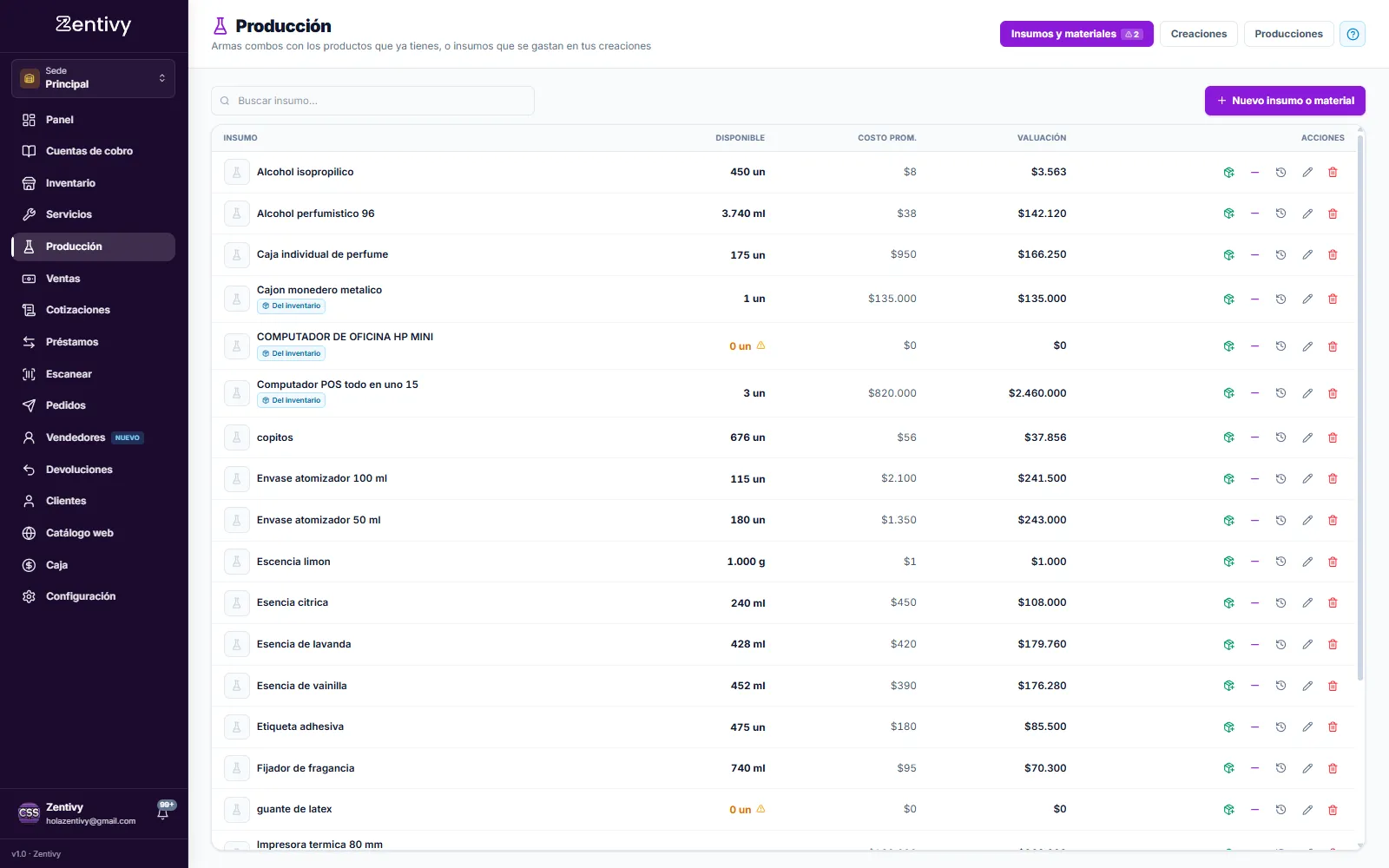The width and height of the screenshot is (1389, 868).
Task: Click the insumos table vertical scrollbar
Action: click(1360, 406)
